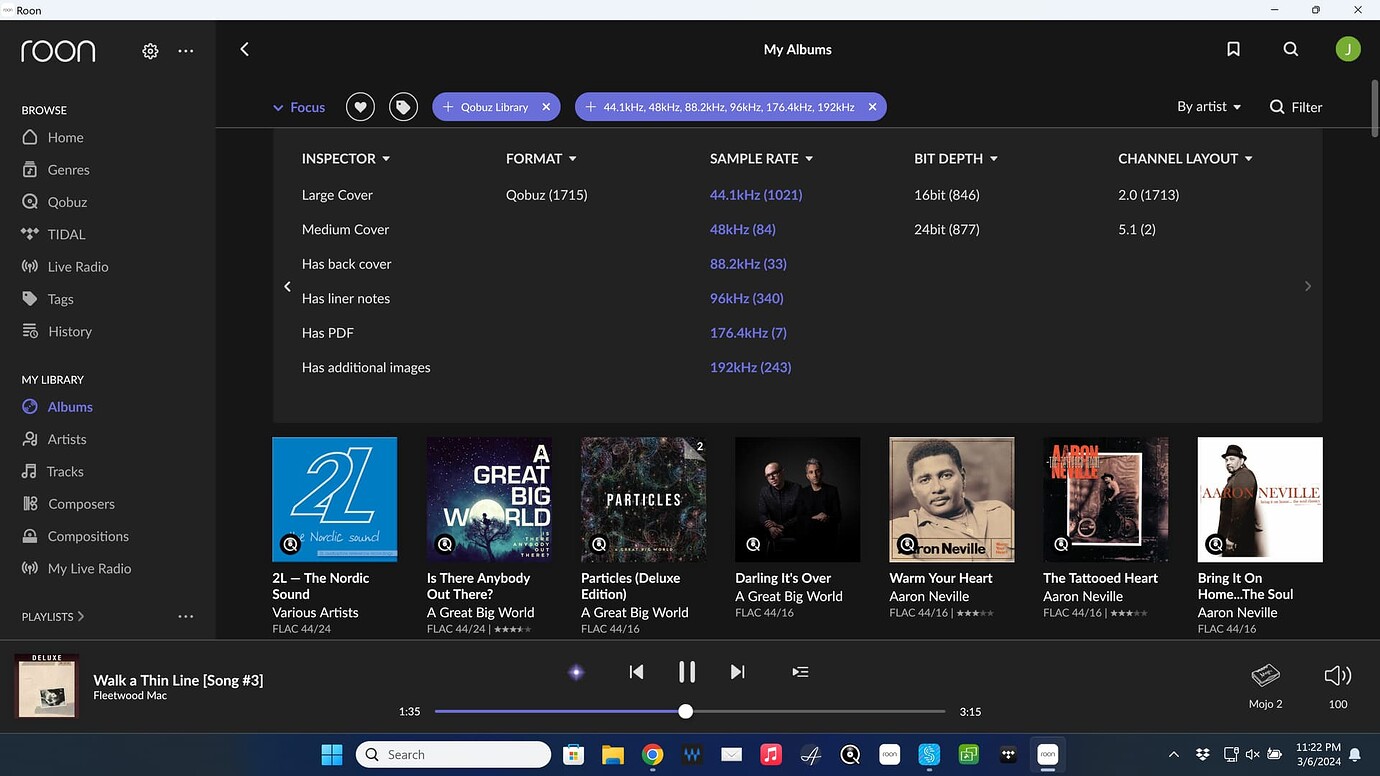Pause the currently playing Fleetwood Mac track
The height and width of the screenshot is (776, 1380).
(x=687, y=671)
